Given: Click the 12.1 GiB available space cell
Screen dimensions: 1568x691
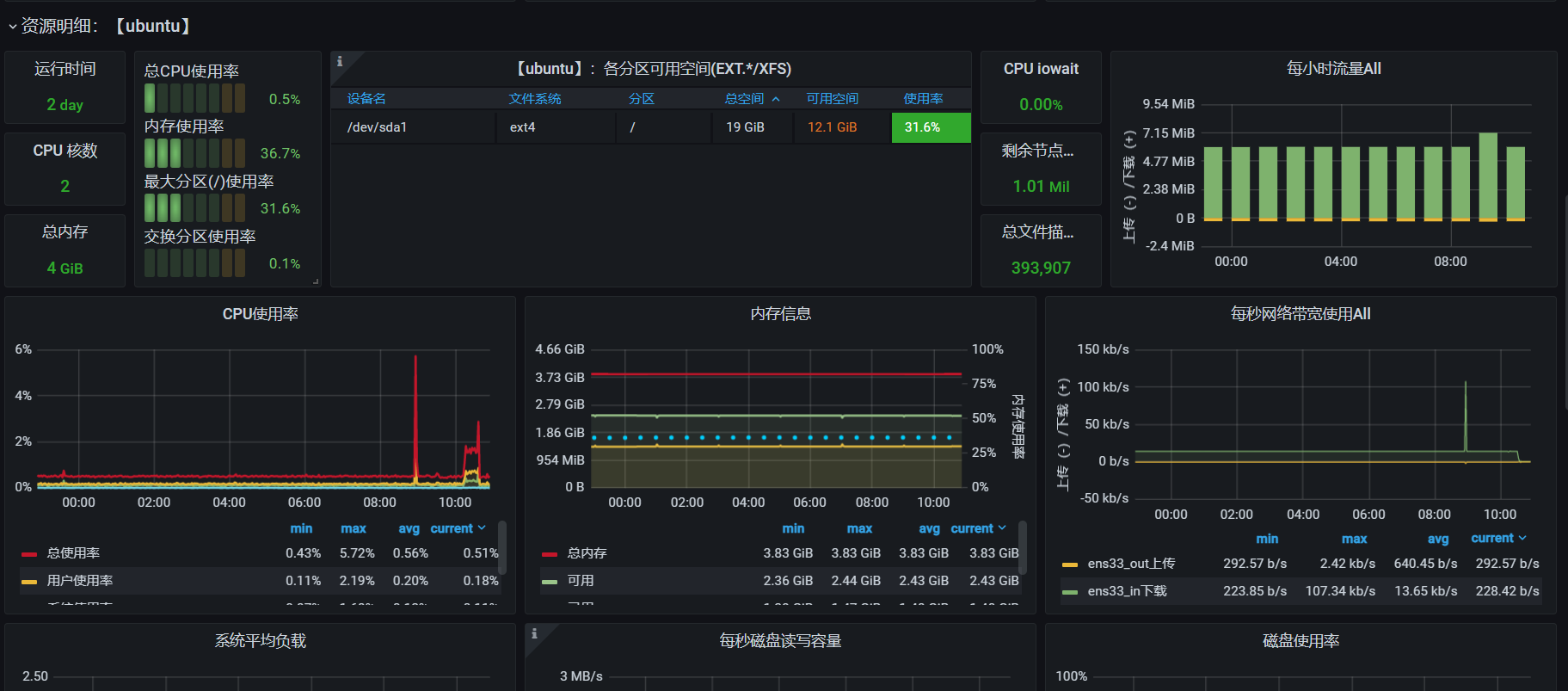Looking at the screenshot, I should pos(840,127).
